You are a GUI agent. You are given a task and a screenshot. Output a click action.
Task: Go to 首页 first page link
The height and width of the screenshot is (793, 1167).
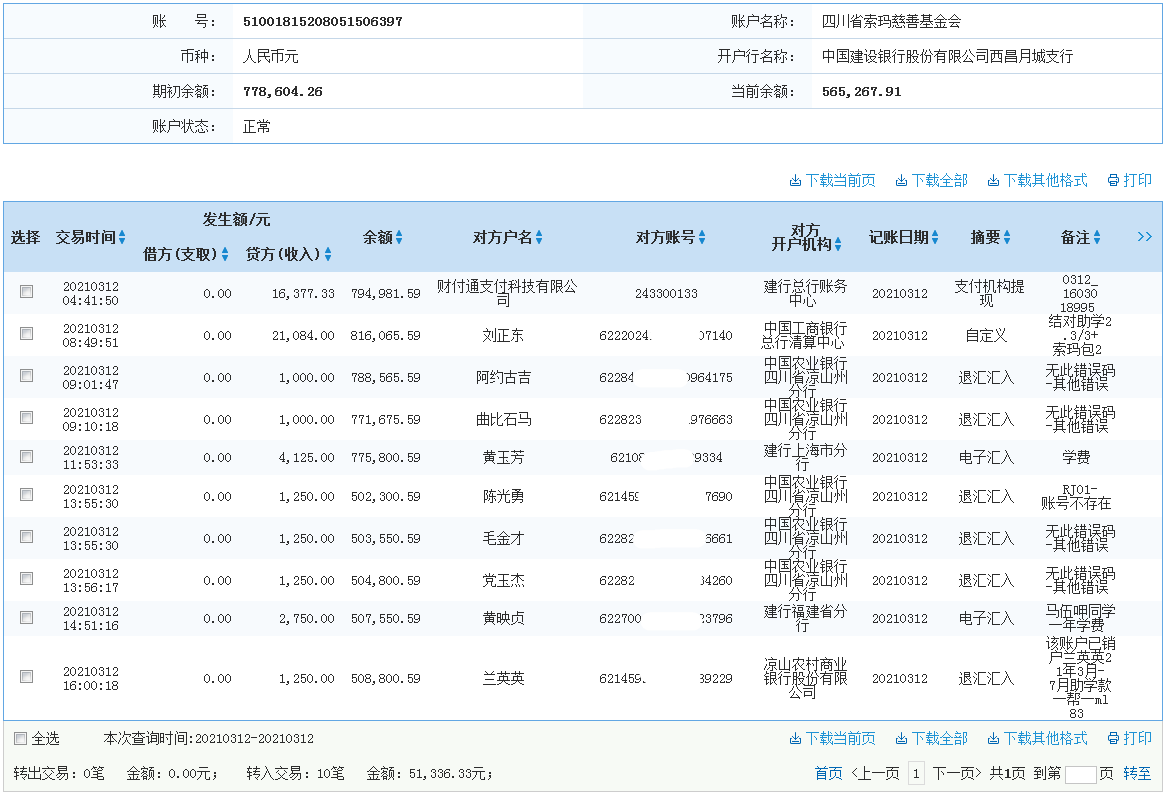(x=828, y=773)
